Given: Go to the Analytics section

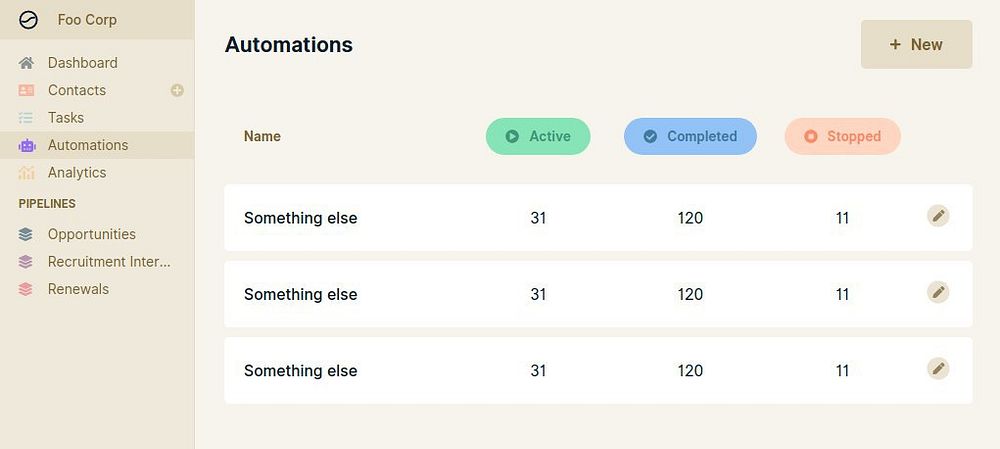Looking at the screenshot, I should 77,172.
